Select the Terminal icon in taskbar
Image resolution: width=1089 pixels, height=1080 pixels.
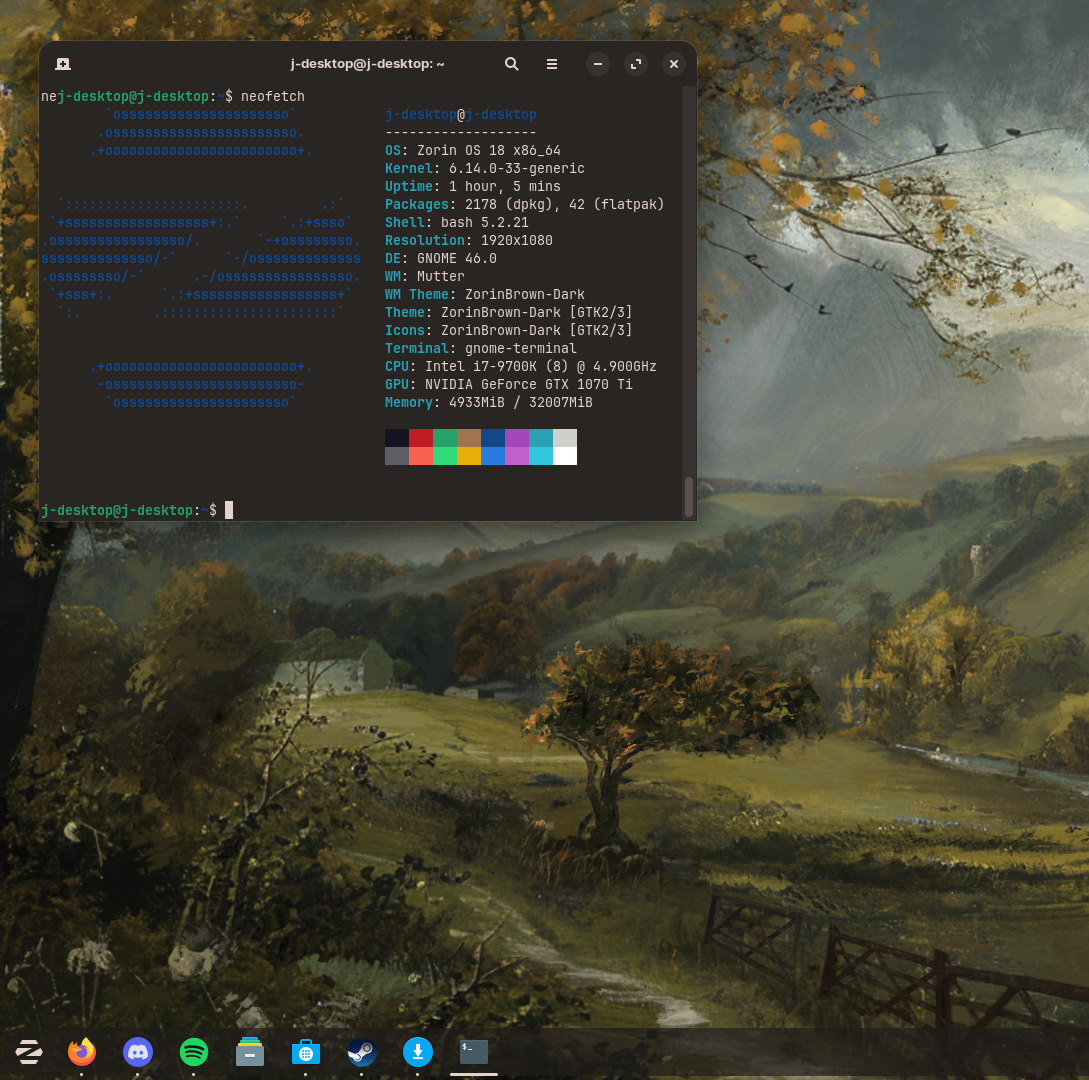pos(474,1052)
